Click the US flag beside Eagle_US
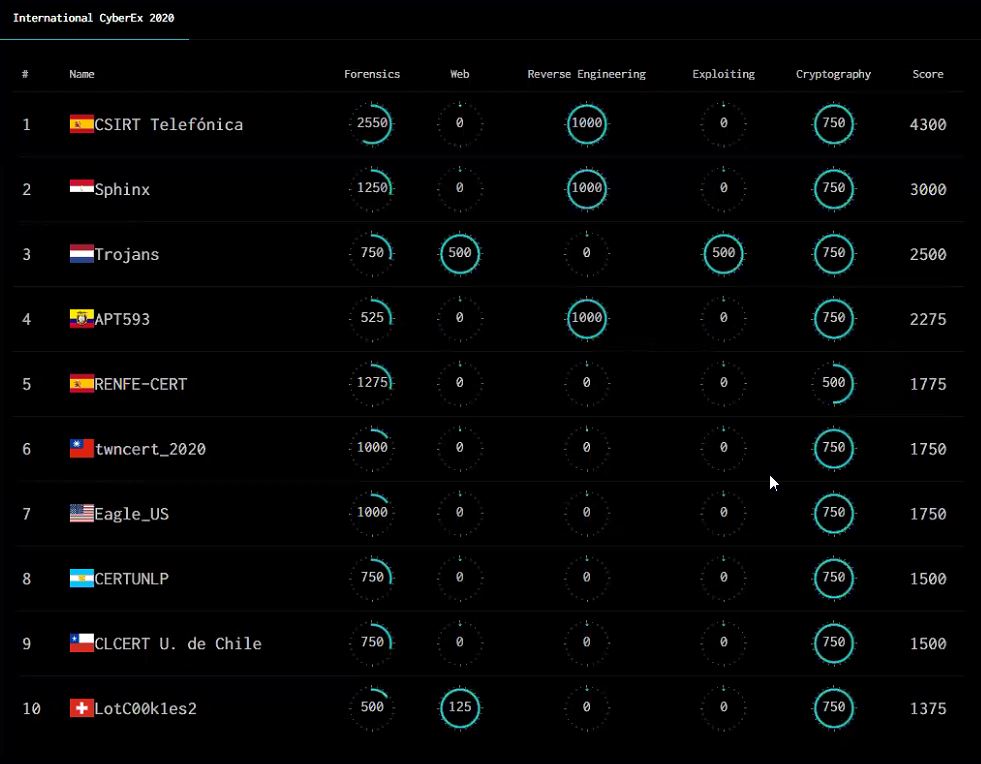 (x=81, y=513)
